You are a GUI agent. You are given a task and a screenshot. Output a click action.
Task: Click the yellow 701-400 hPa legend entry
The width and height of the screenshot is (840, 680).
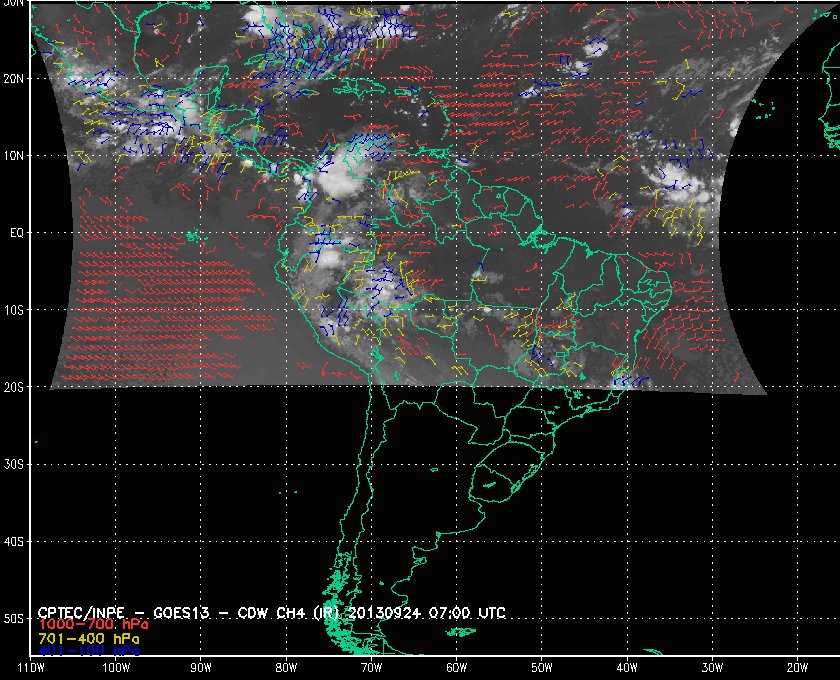tap(89, 639)
